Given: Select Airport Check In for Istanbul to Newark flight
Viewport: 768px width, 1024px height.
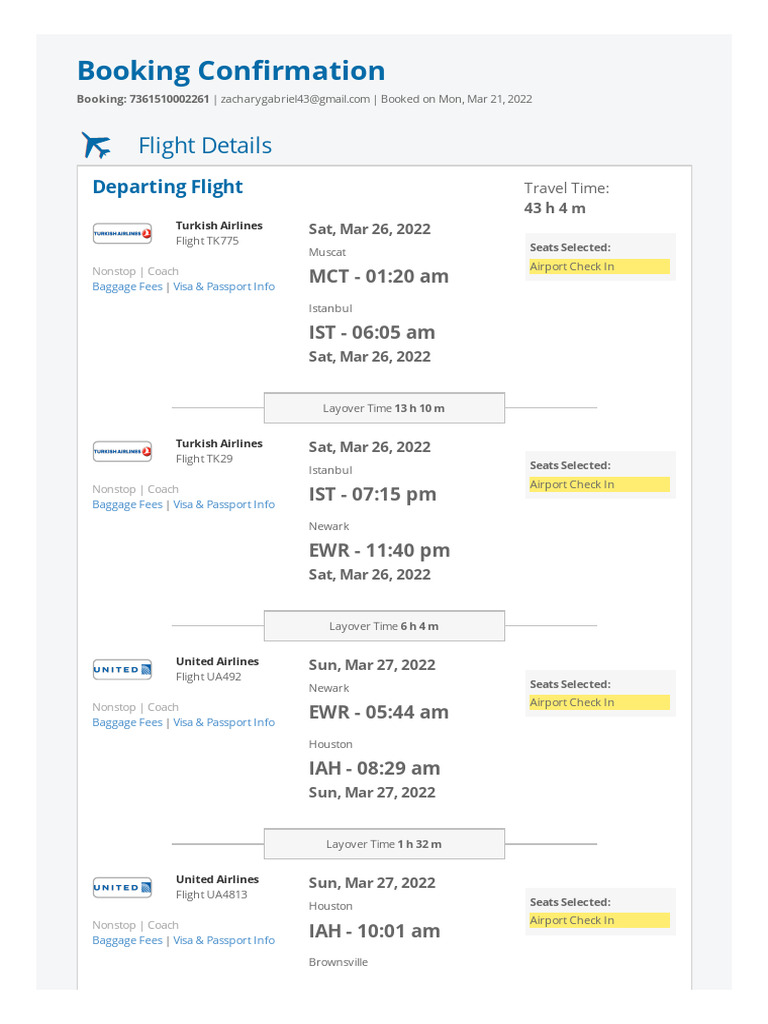Looking at the screenshot, I should pyautogui.click(x=599, y=485).
